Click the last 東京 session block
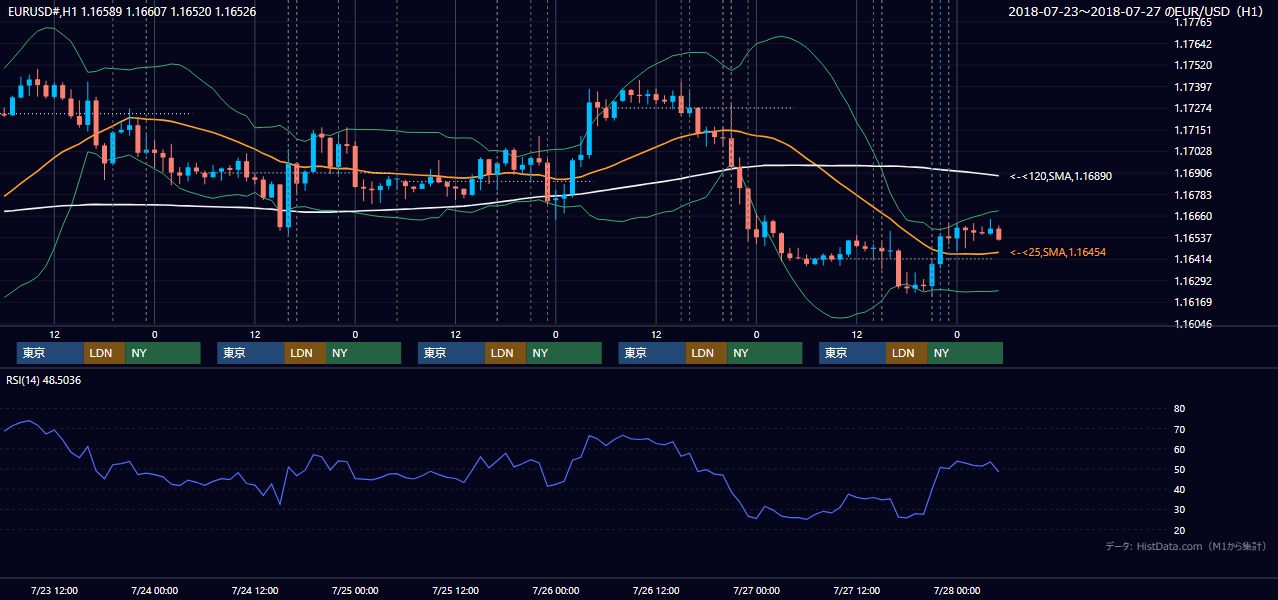 point(852,353)
